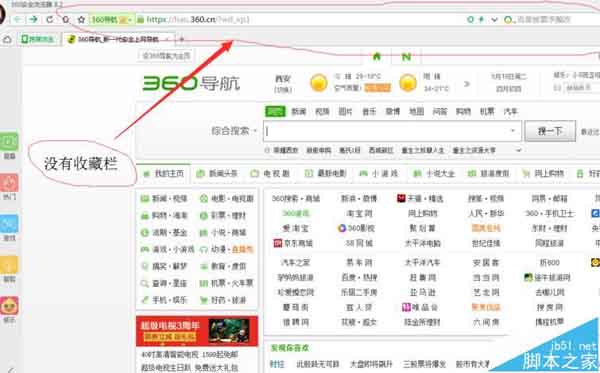Click today's sunny weather icon
This screenshot has height=373, width=600.
point(319,83)
